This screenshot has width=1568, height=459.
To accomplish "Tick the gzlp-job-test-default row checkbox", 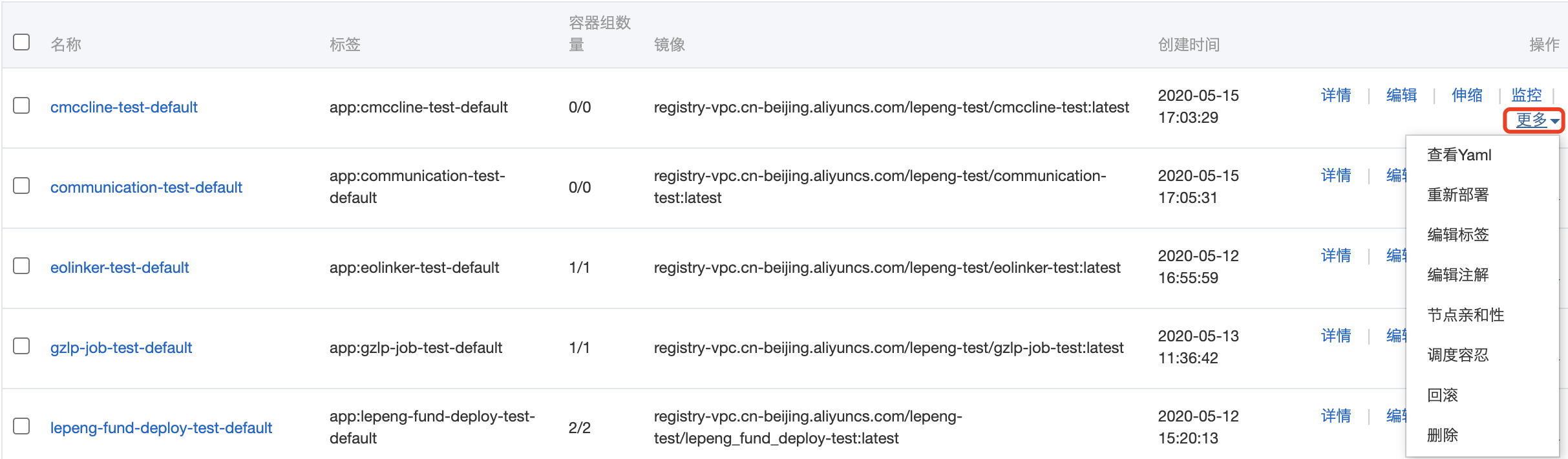I will click(x=21, y=346).
